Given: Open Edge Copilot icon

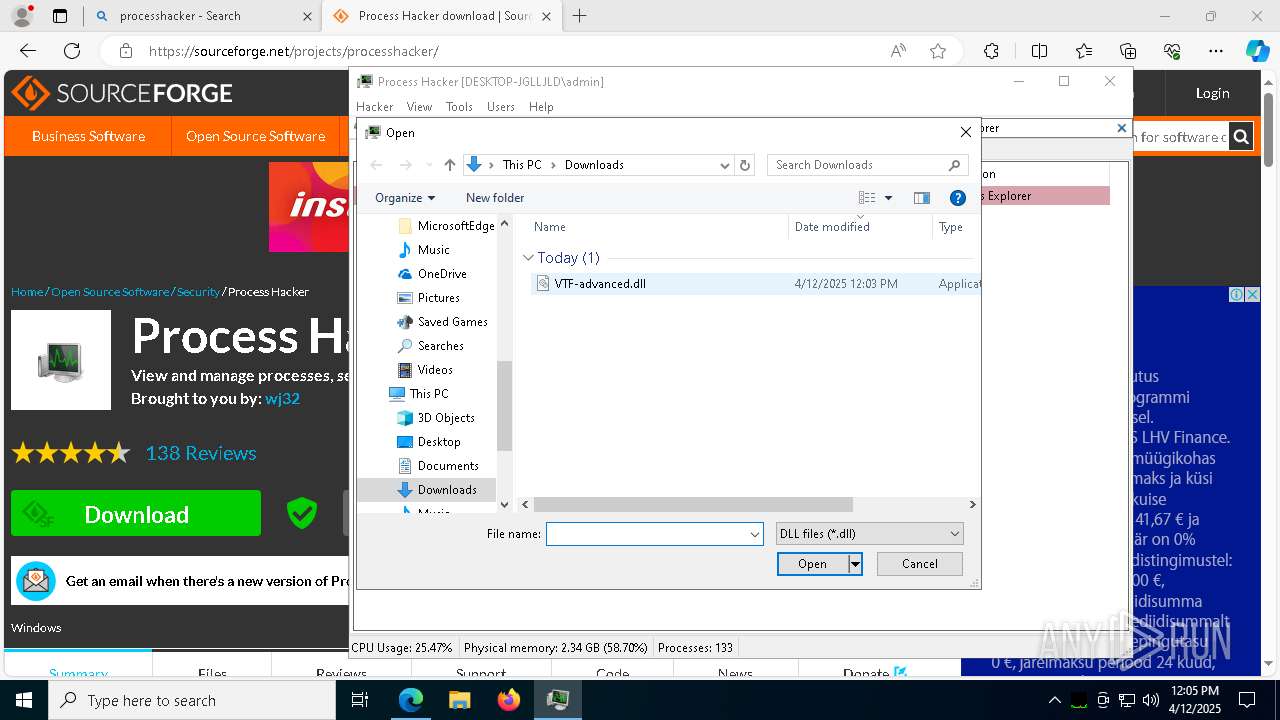Looking at the screenshot, I should [x=1257, y=51].
